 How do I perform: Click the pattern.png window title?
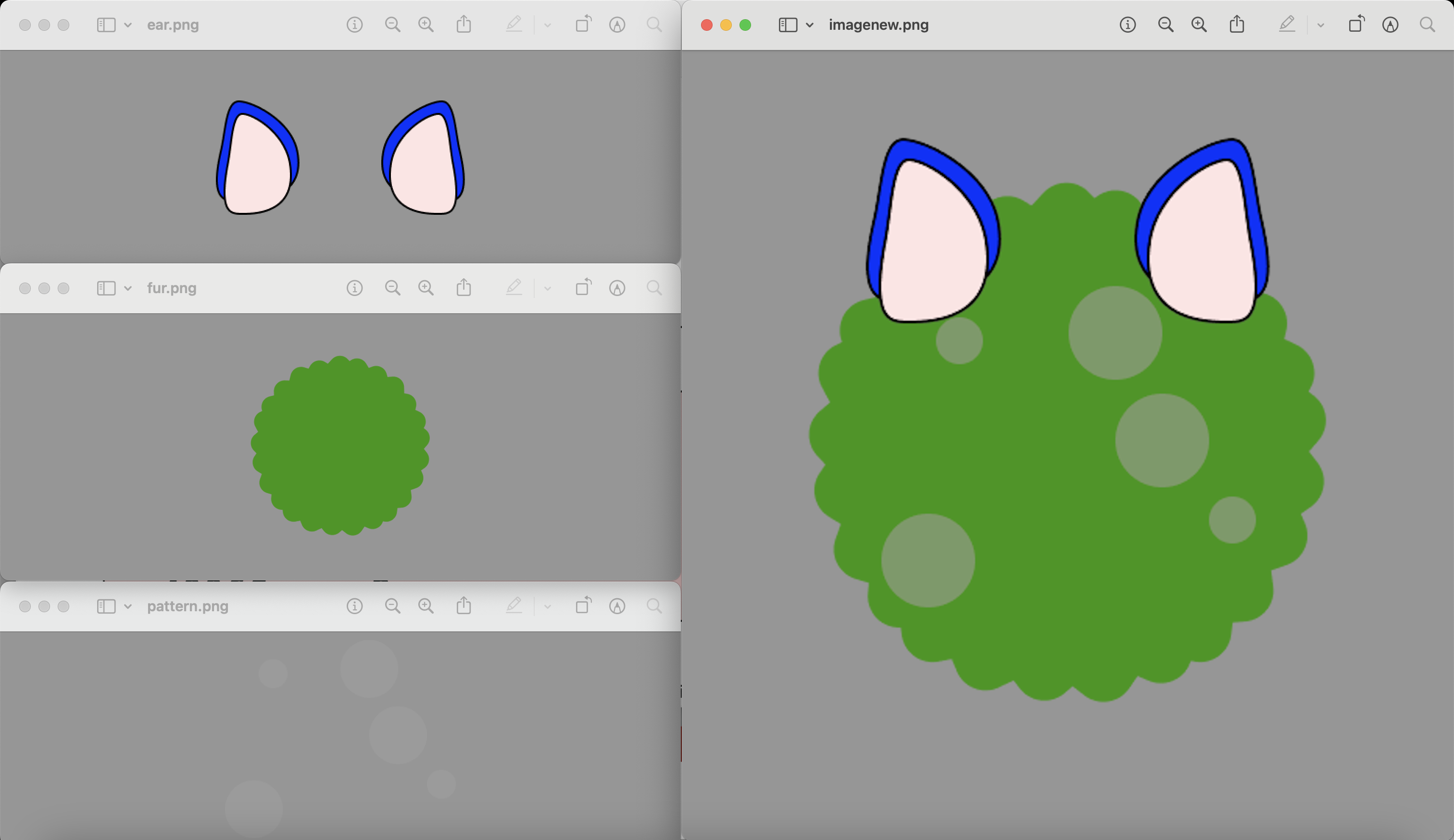[x=188, y=606]
